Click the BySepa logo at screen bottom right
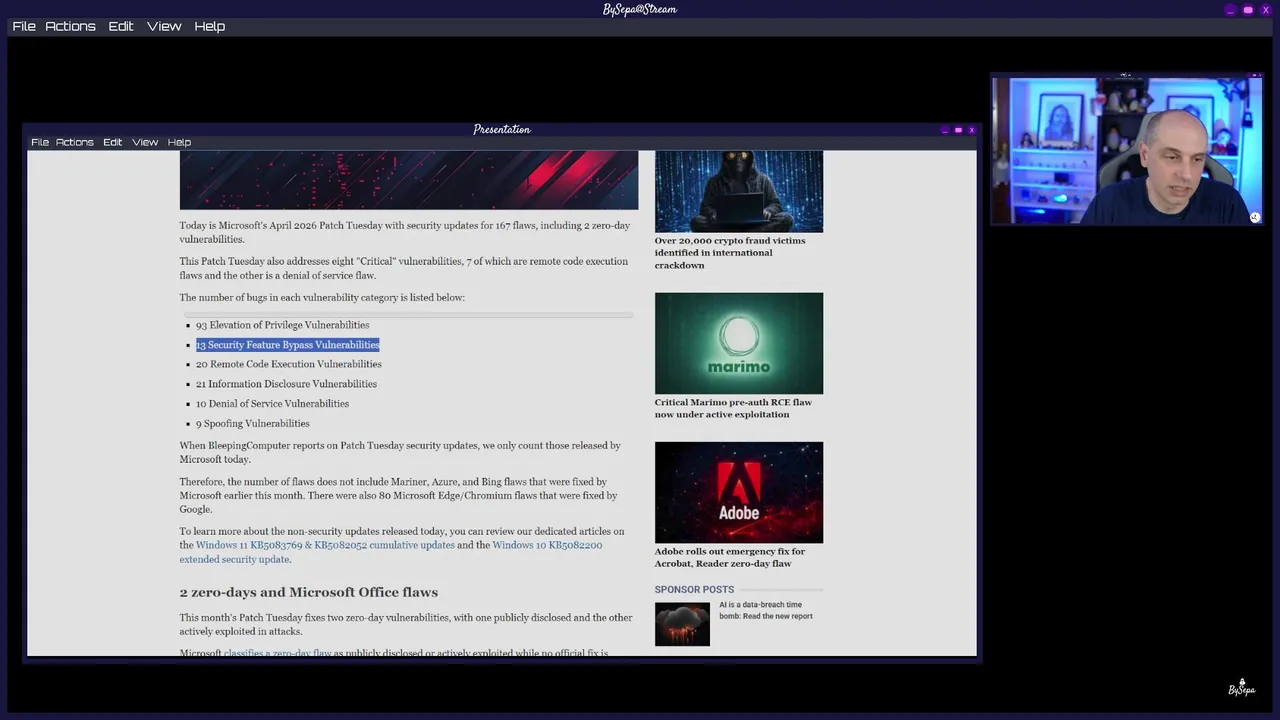Viewport: 1280px width, 720px height. tap(1242, 687)
